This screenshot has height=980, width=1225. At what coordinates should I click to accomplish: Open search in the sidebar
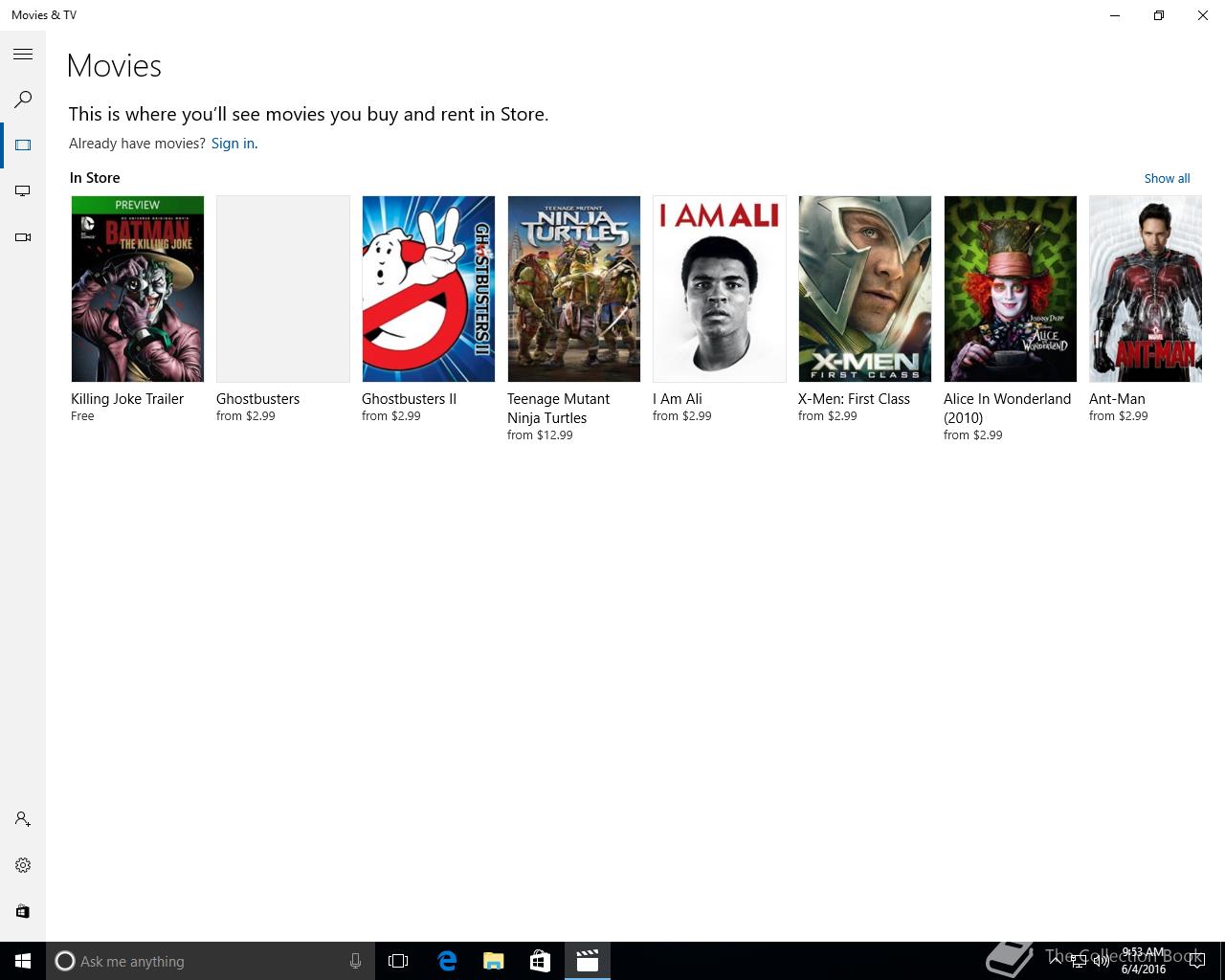(23, 100)
